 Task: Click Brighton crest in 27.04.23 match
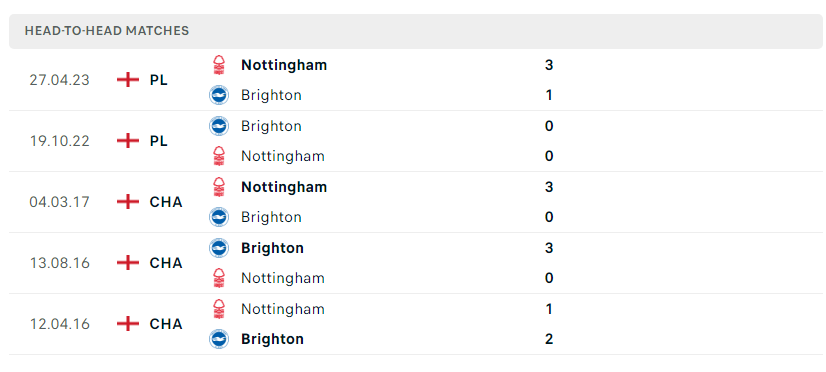219,95
